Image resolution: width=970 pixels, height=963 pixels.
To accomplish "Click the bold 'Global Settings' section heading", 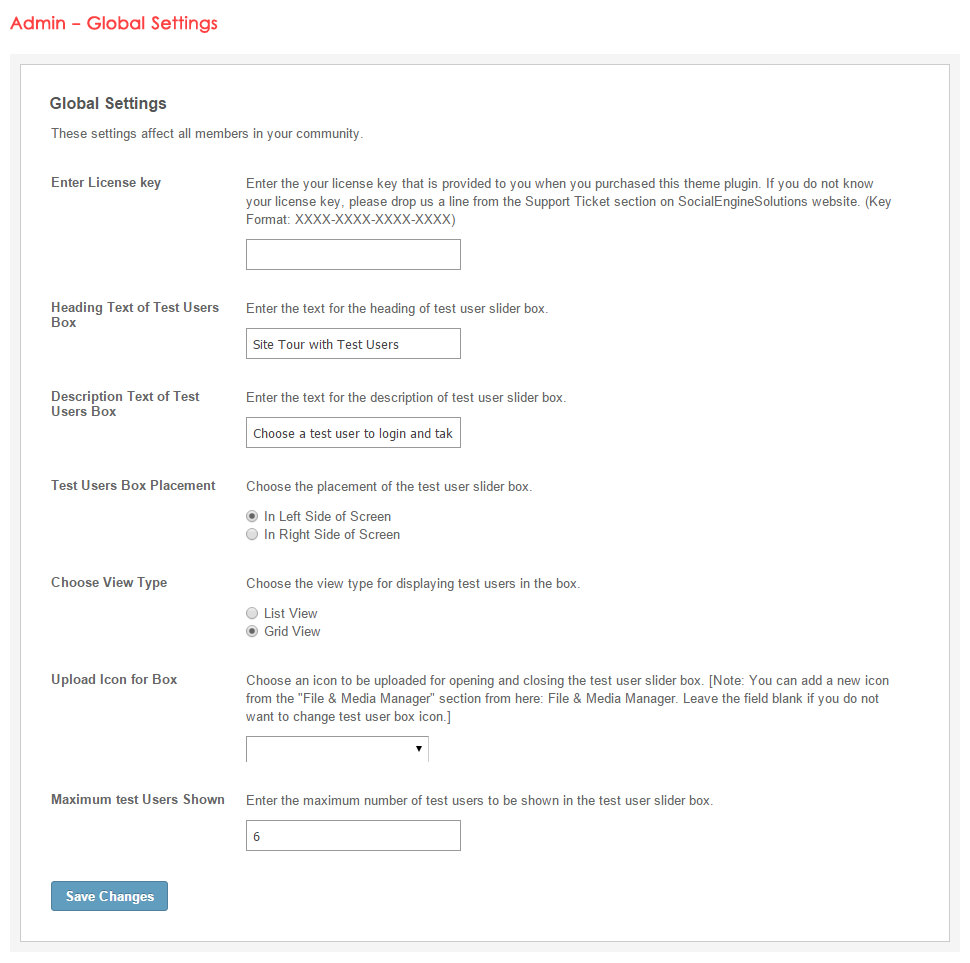I will 108,103.
